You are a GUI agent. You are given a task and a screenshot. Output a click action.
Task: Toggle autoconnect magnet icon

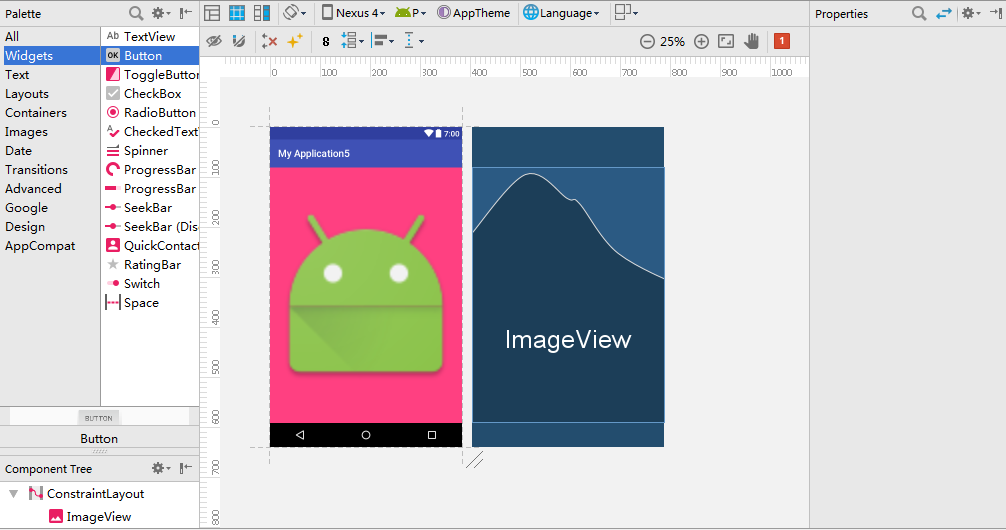[x=239, y=41]
